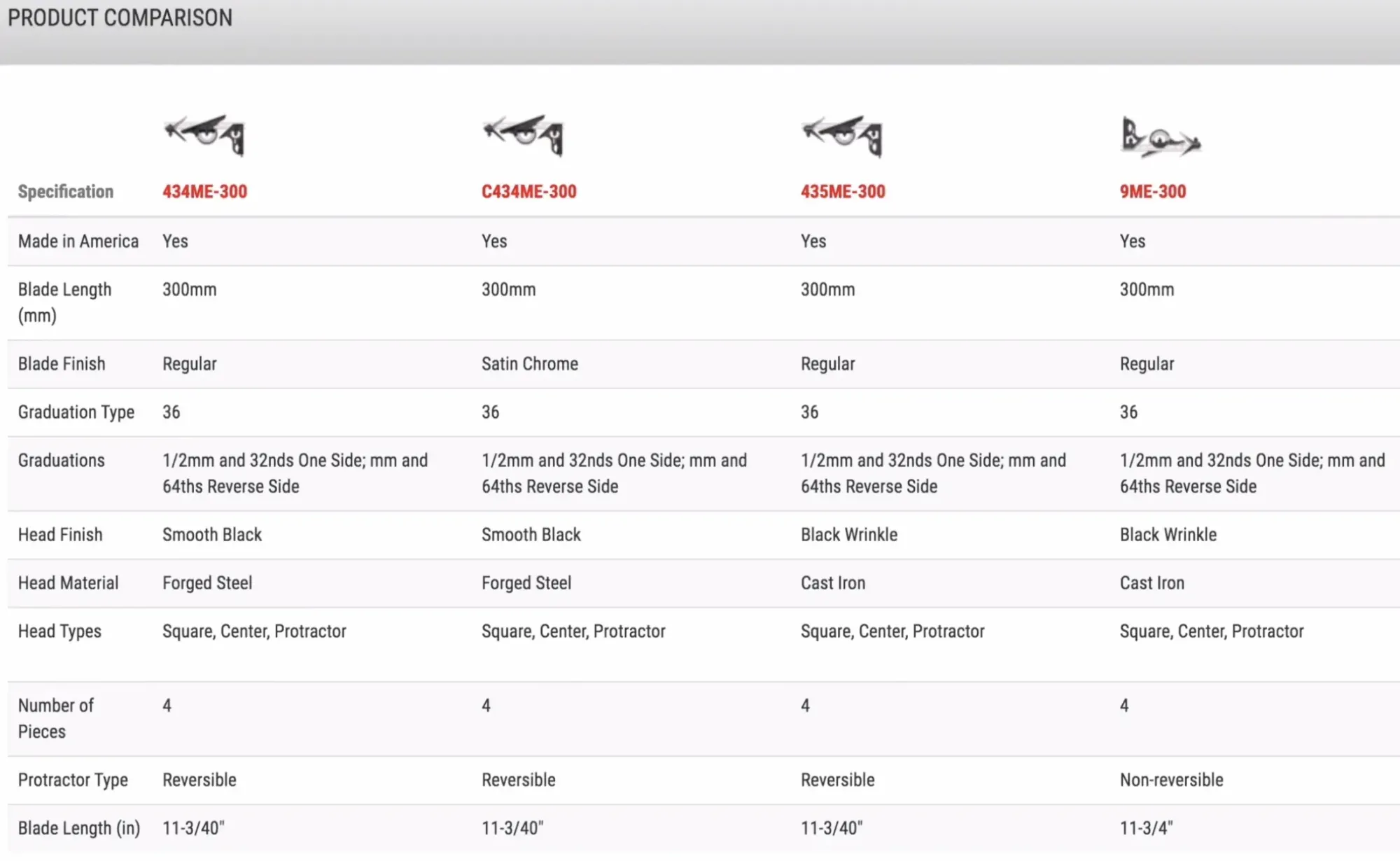Image resolution: width=1400 pixels, height=861 pixels.
Task: Click the Non-reversible protractor type value
Action: pyautogui.click(x=1171, y=780)
